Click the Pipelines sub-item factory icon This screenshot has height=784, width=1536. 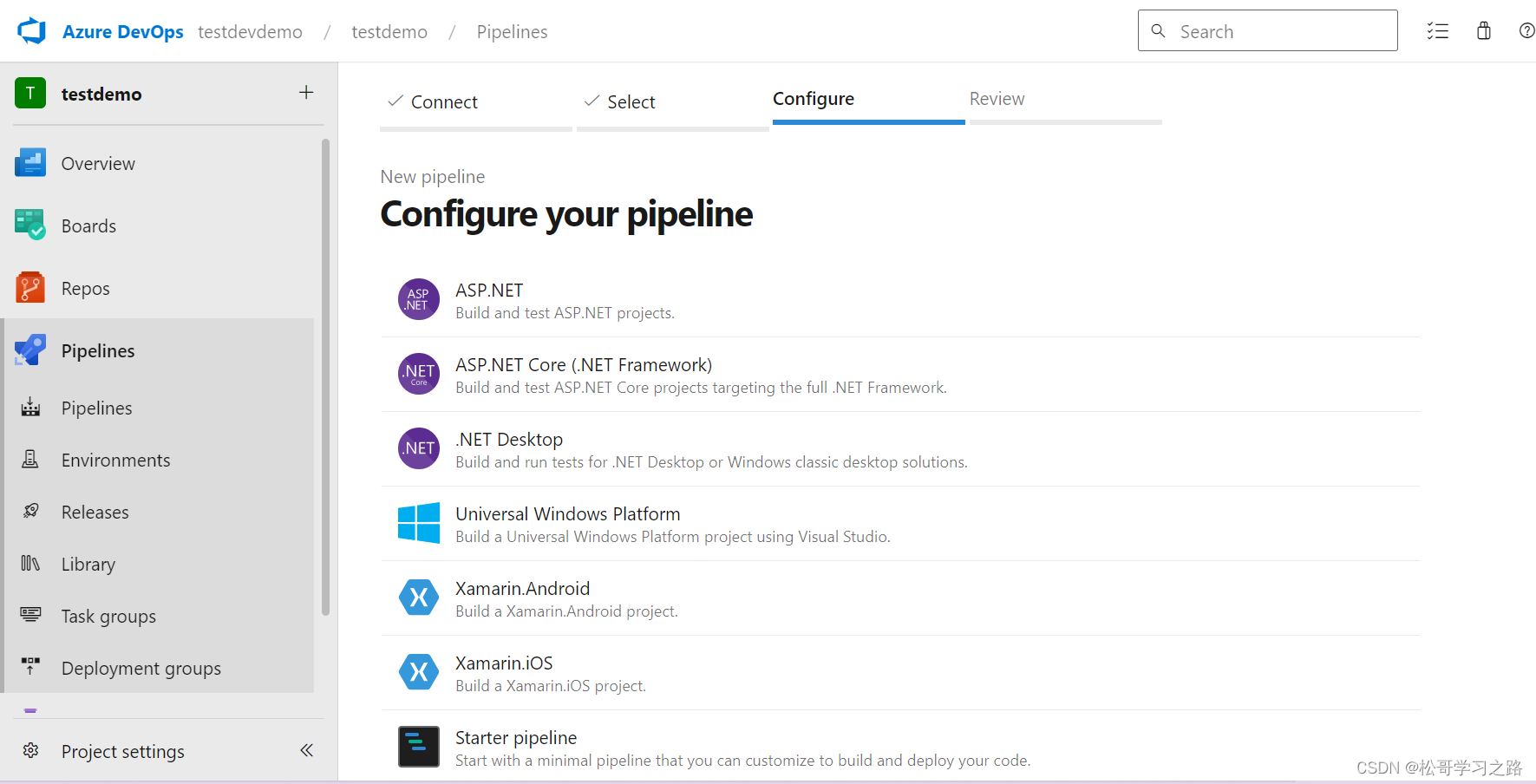(x=30, y=407)
